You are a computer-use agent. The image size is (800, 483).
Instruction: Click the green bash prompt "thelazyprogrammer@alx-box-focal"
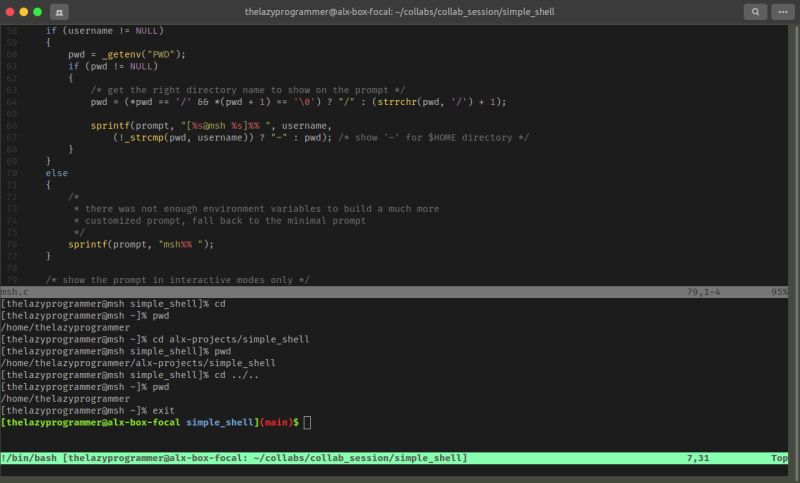pyautogui.click(x=93, y=422)
